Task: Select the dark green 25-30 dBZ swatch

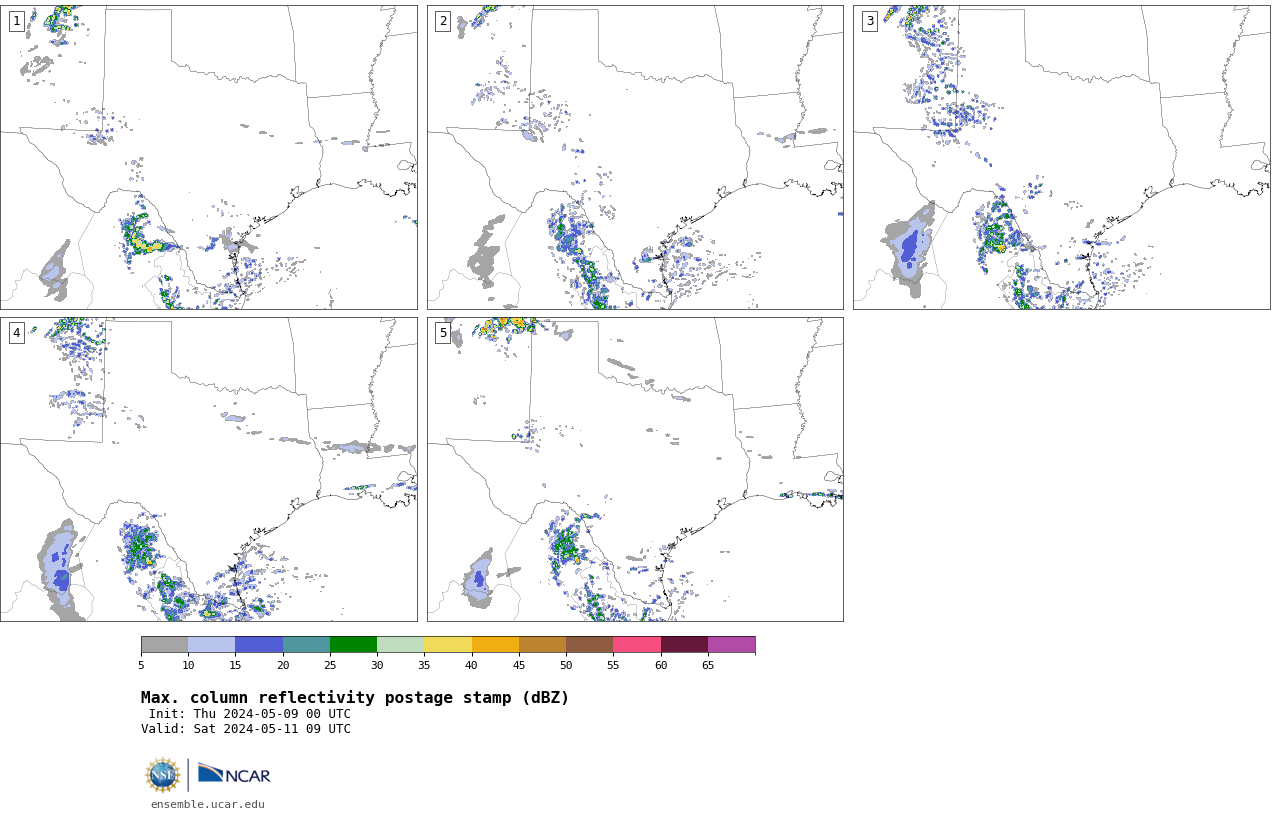Action: click(x=353, y=645)
